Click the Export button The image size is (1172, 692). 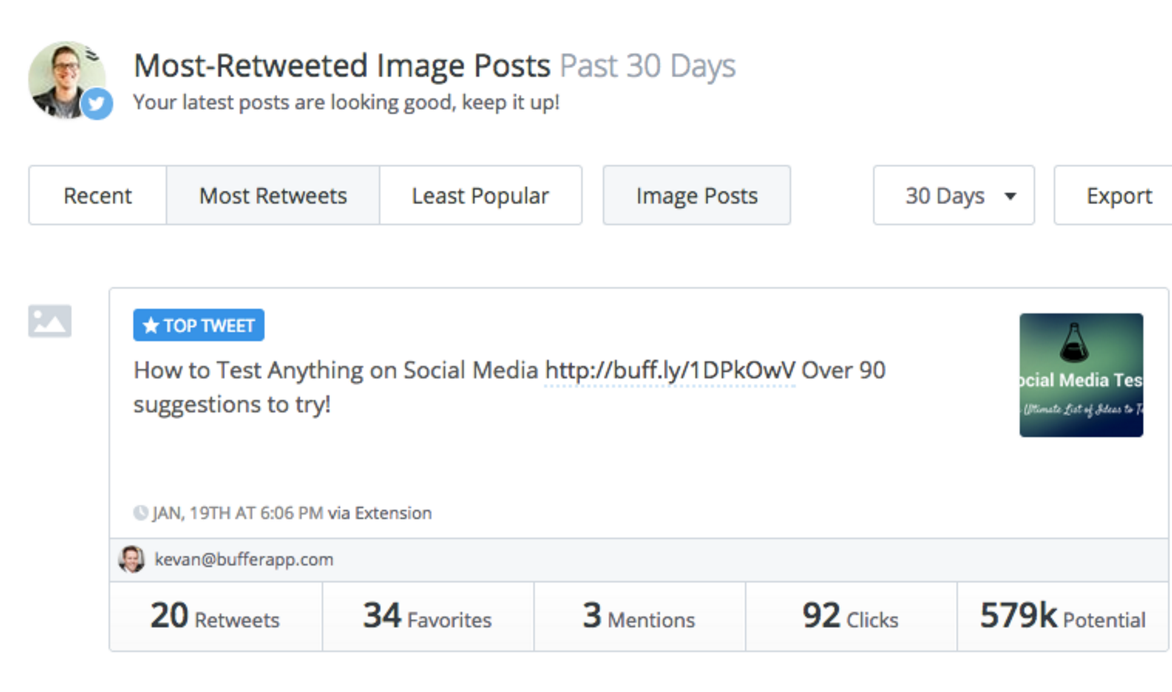tap(1114, 195)
